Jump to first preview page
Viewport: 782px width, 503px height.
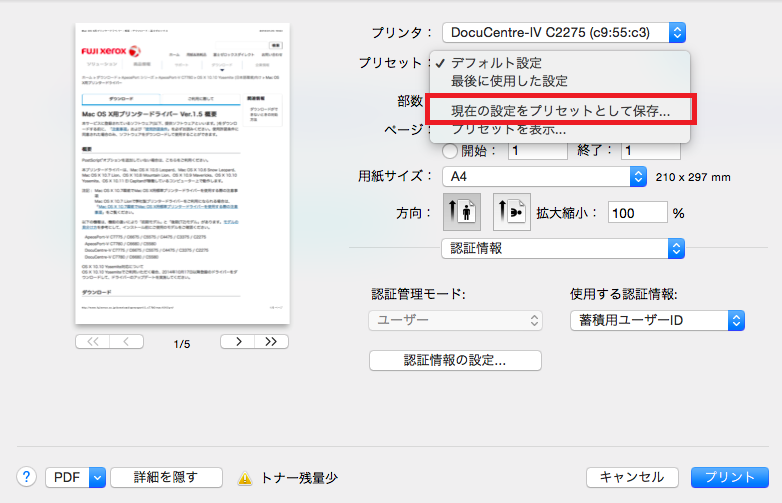[x=94, y=342]
